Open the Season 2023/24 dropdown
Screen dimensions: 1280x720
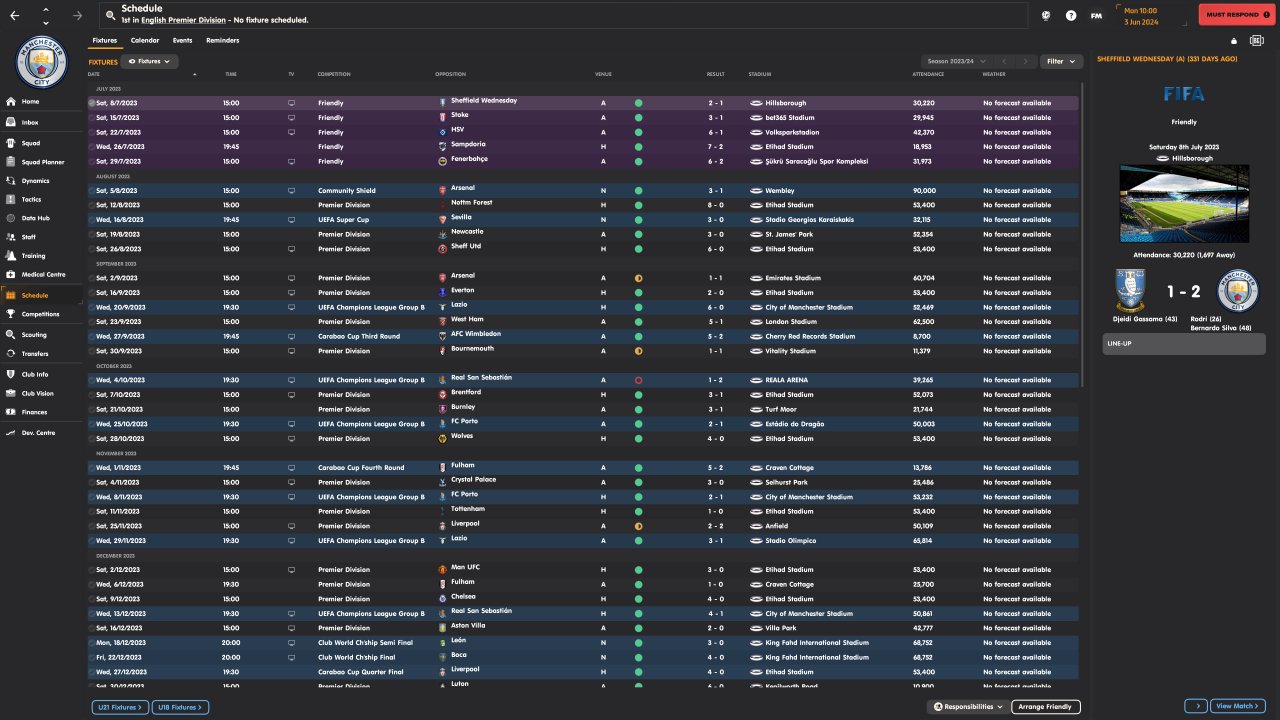pyautogui.click(x=958, y=61)
